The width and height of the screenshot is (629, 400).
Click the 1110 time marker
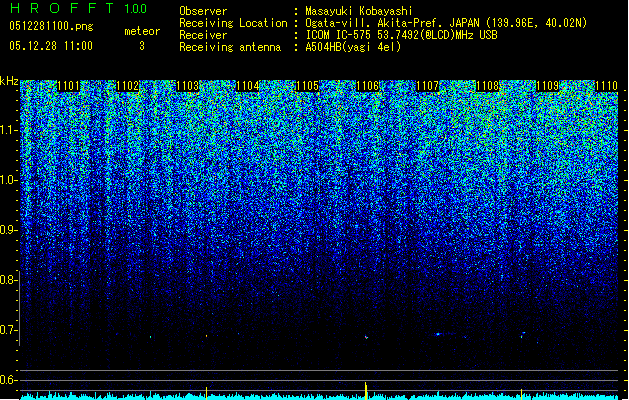tap(607, 86)
